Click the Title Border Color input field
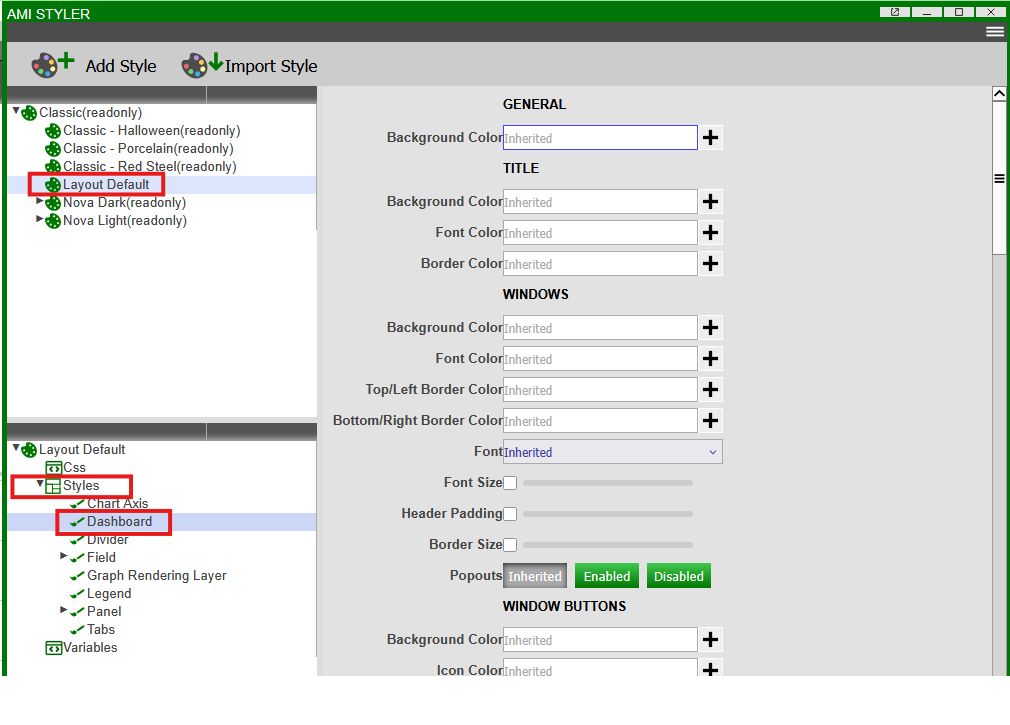This screenshot has width=1010, height=725. [599, 264]
